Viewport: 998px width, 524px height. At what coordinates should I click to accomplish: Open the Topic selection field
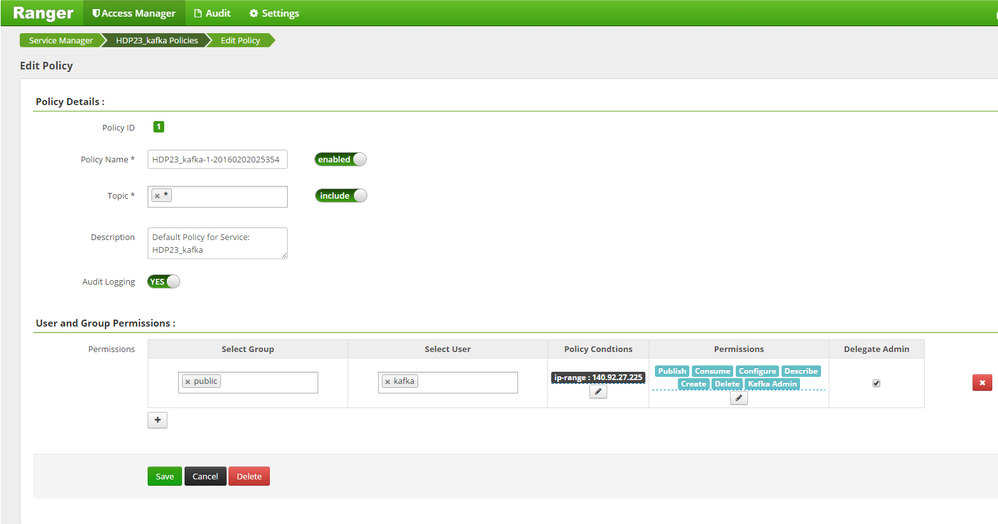point(218,197)
